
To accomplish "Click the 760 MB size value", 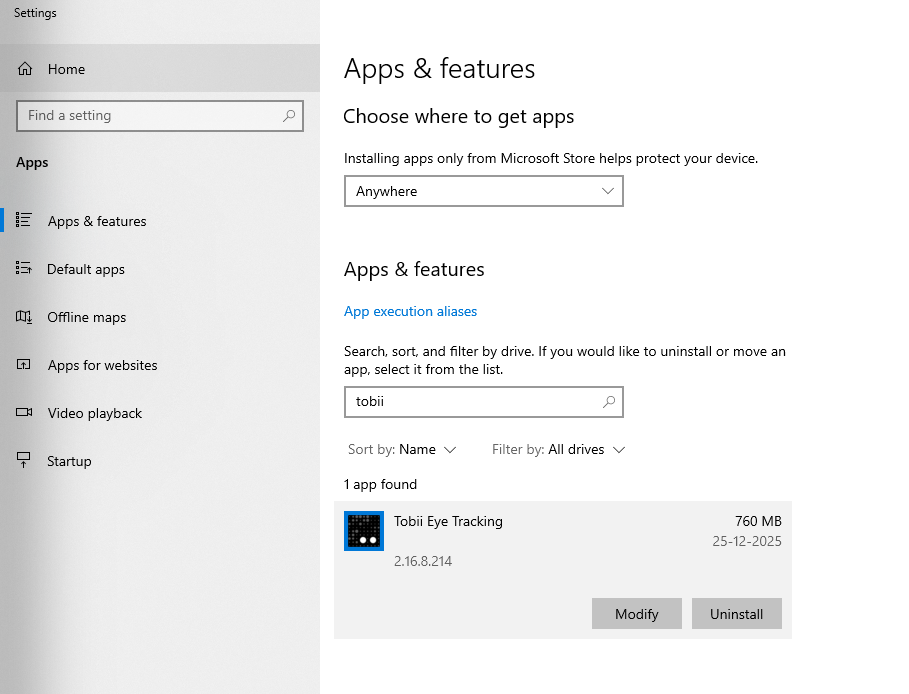I will [758, 521].
